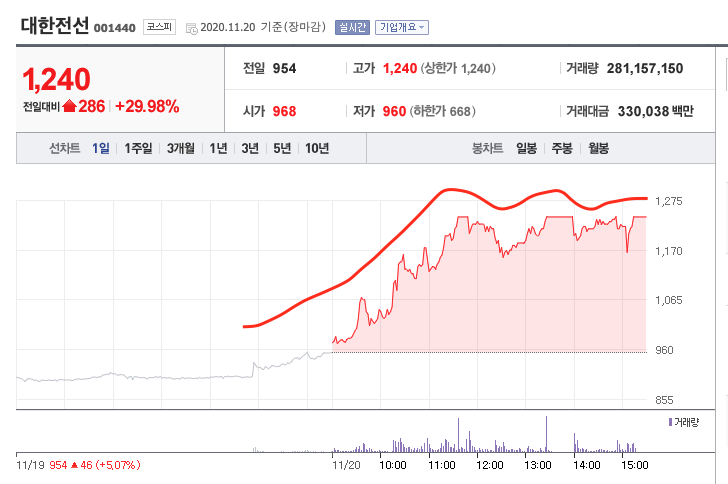Click the stock code 001440

point(115,28)
